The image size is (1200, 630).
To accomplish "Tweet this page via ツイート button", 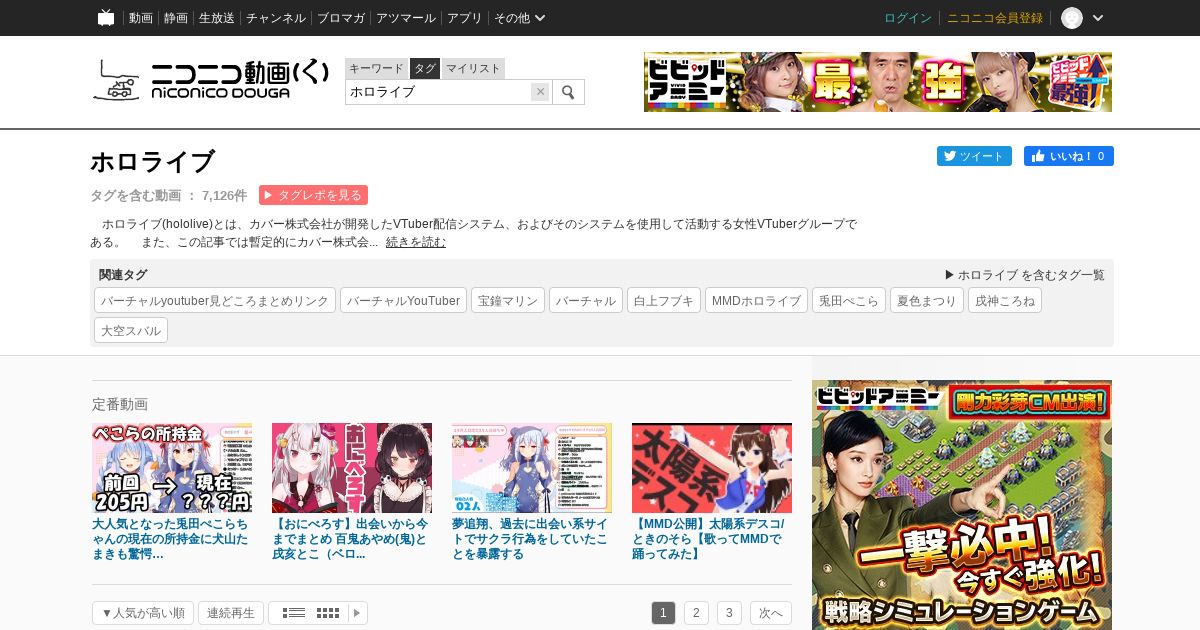I will (x=974, y=156).
